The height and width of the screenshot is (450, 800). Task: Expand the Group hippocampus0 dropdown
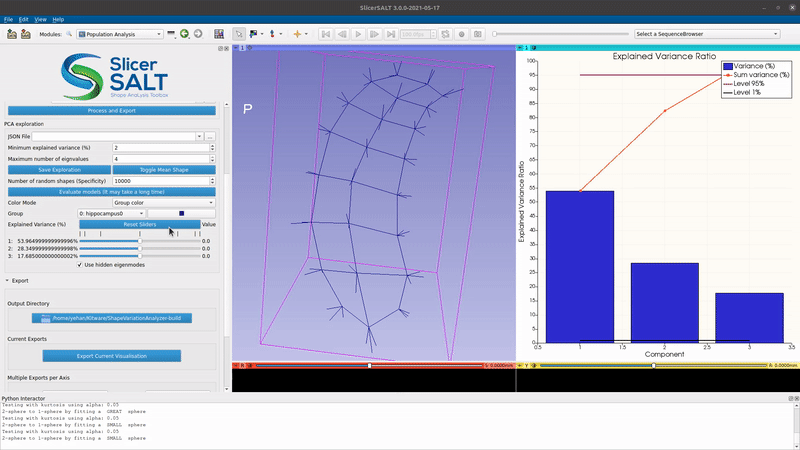[x=113, y=213]
